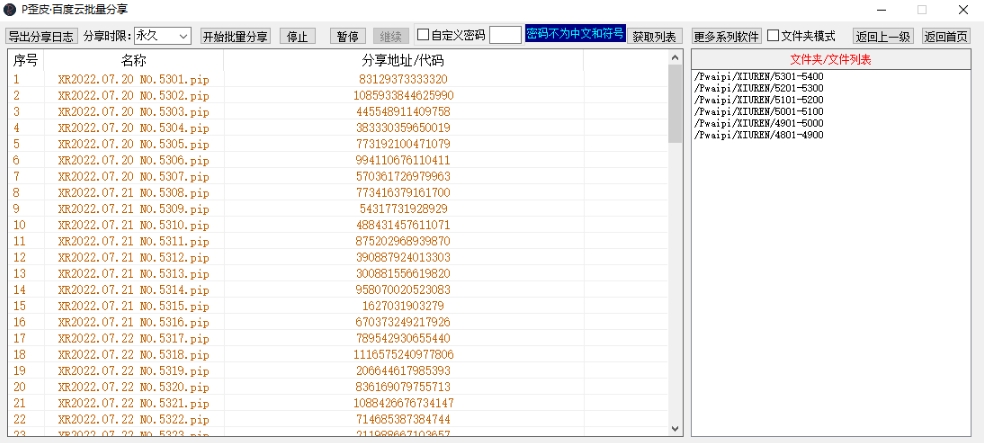Select folder /Pwaipi/XIUREN/5101-5200
The height and width of the screenshot is (443, 984).
click(x=759, y=100)
